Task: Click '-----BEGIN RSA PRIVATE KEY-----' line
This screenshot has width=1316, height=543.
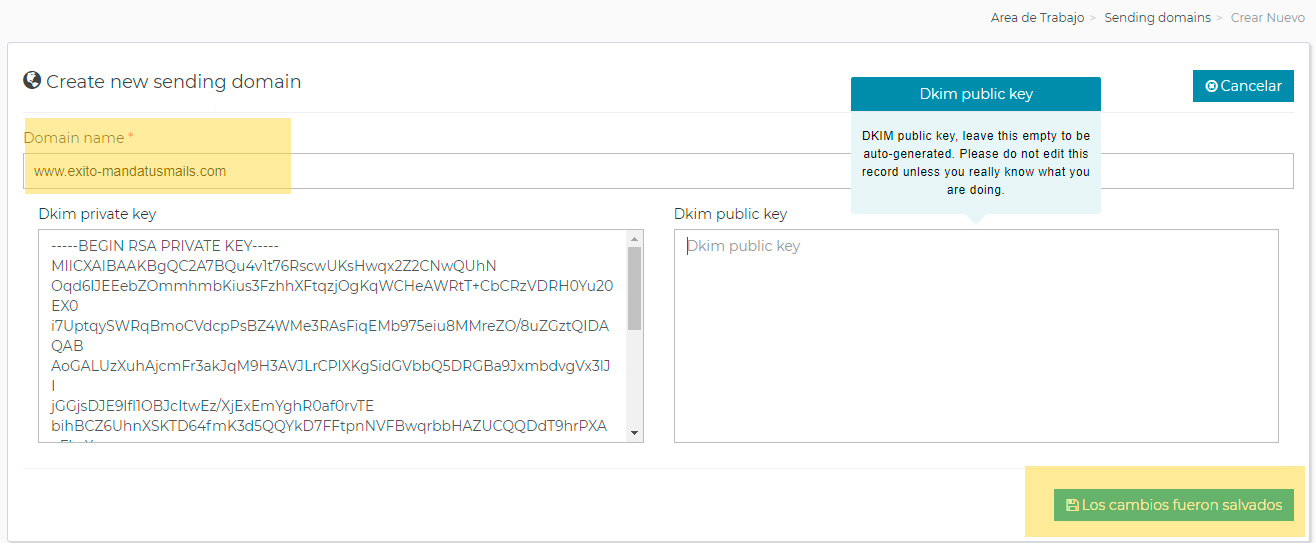Action: 164,246
